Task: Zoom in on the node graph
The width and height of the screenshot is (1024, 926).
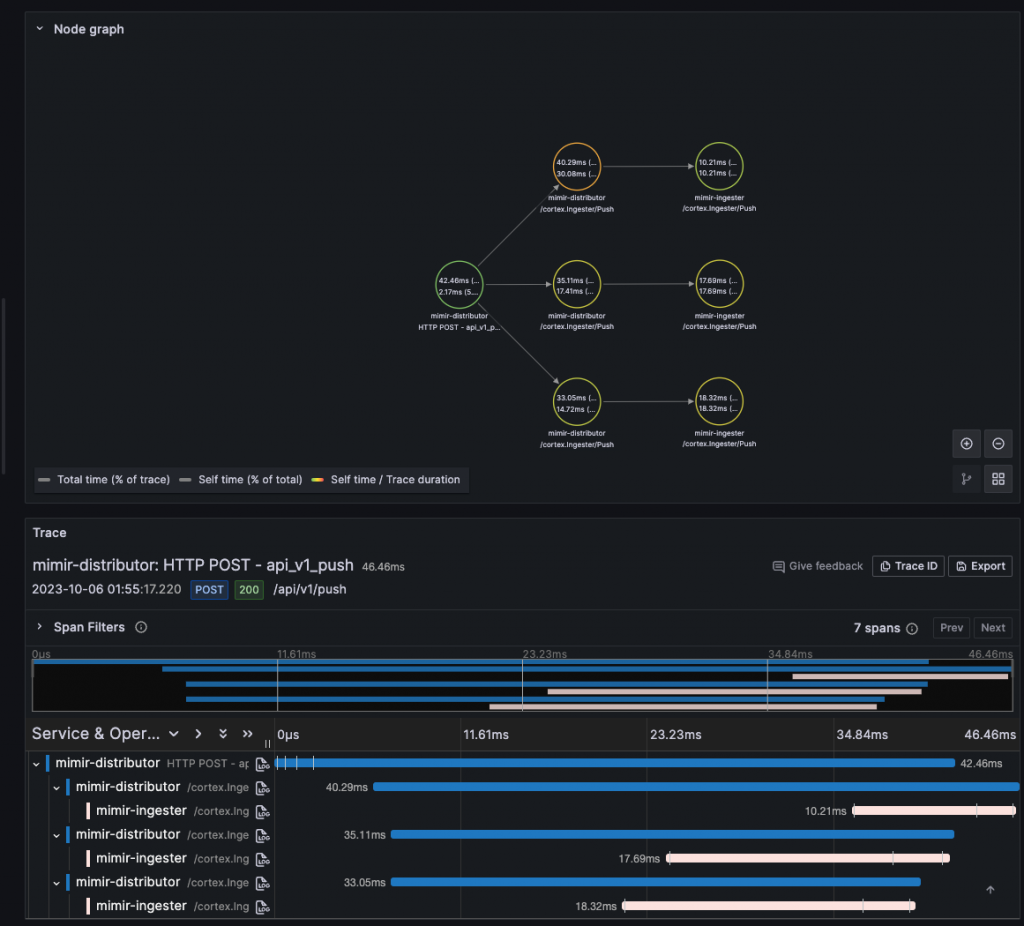Action: (x=967, y=443)
